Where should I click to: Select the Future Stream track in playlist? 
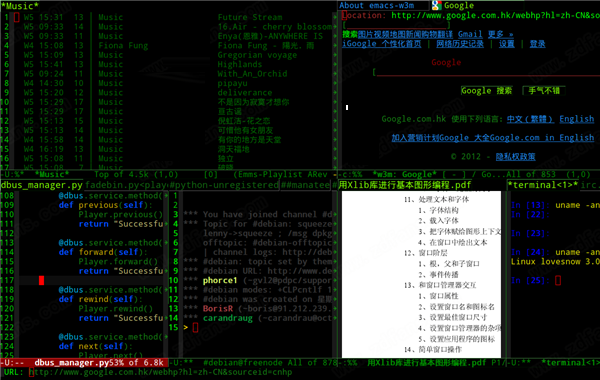pos(250,17)
